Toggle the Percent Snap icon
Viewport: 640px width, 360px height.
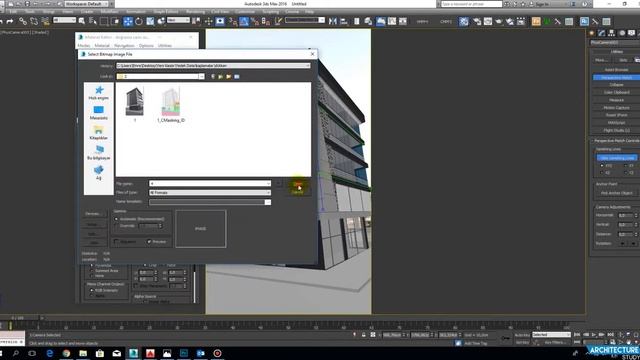coord(255,21)
